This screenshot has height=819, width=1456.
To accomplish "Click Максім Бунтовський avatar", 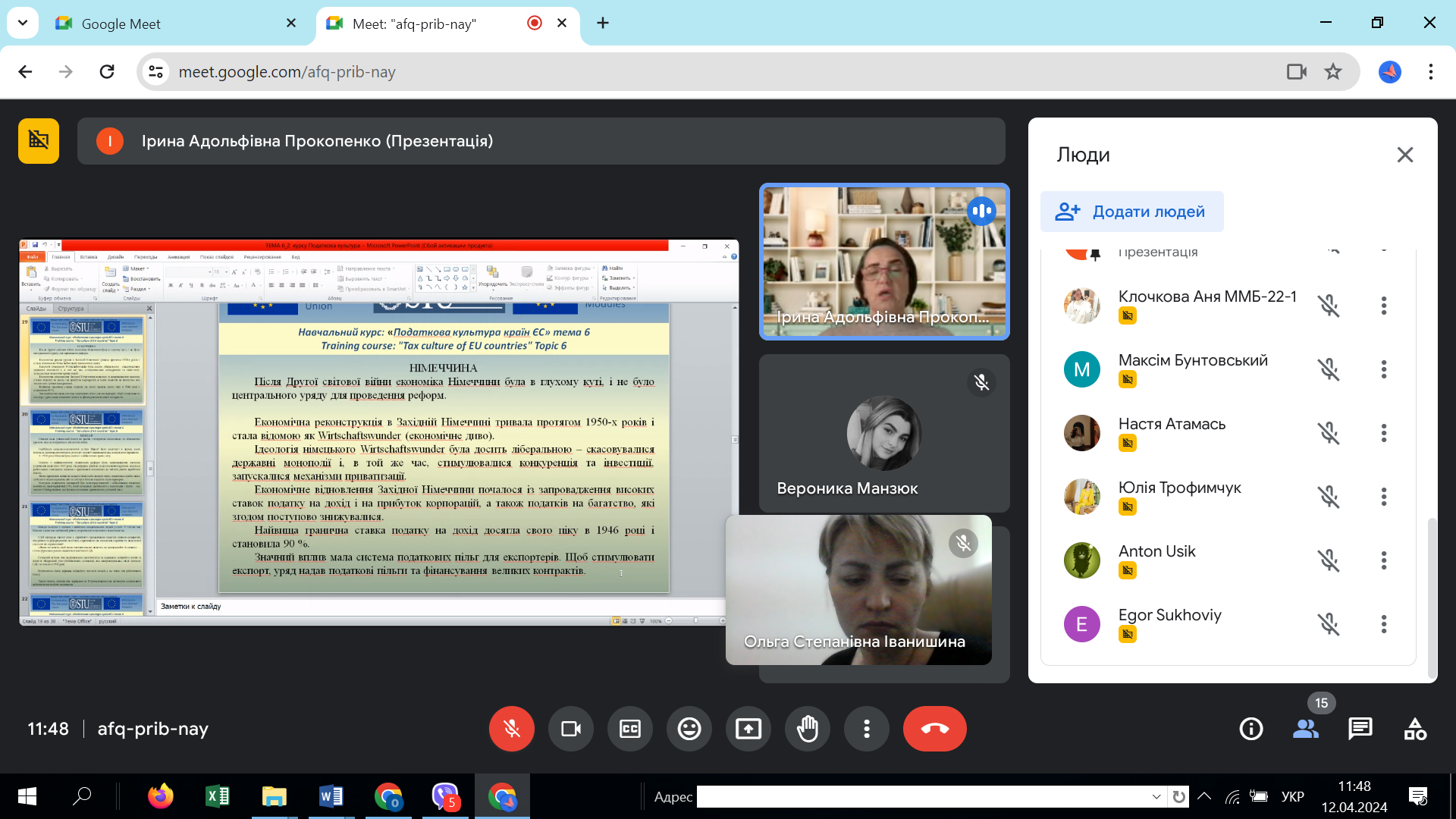I will [x=1082, y=369].
